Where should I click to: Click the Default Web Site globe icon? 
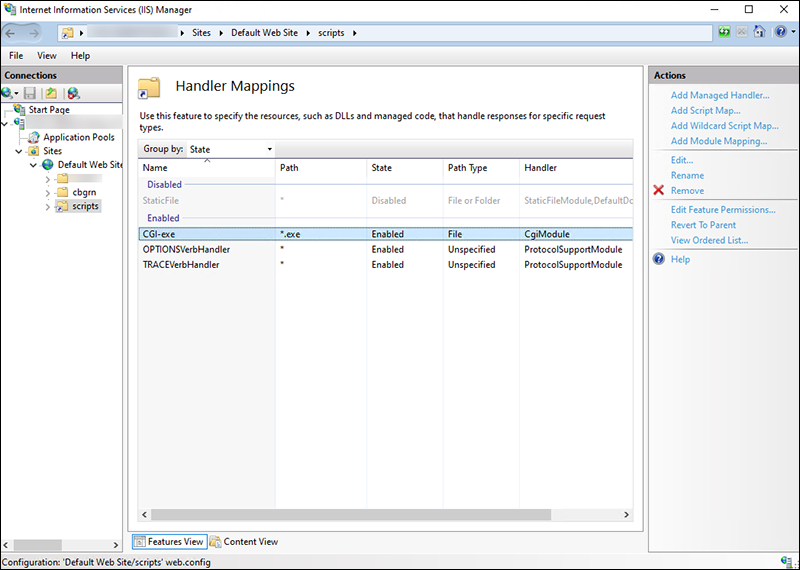[x=48, y=165]
